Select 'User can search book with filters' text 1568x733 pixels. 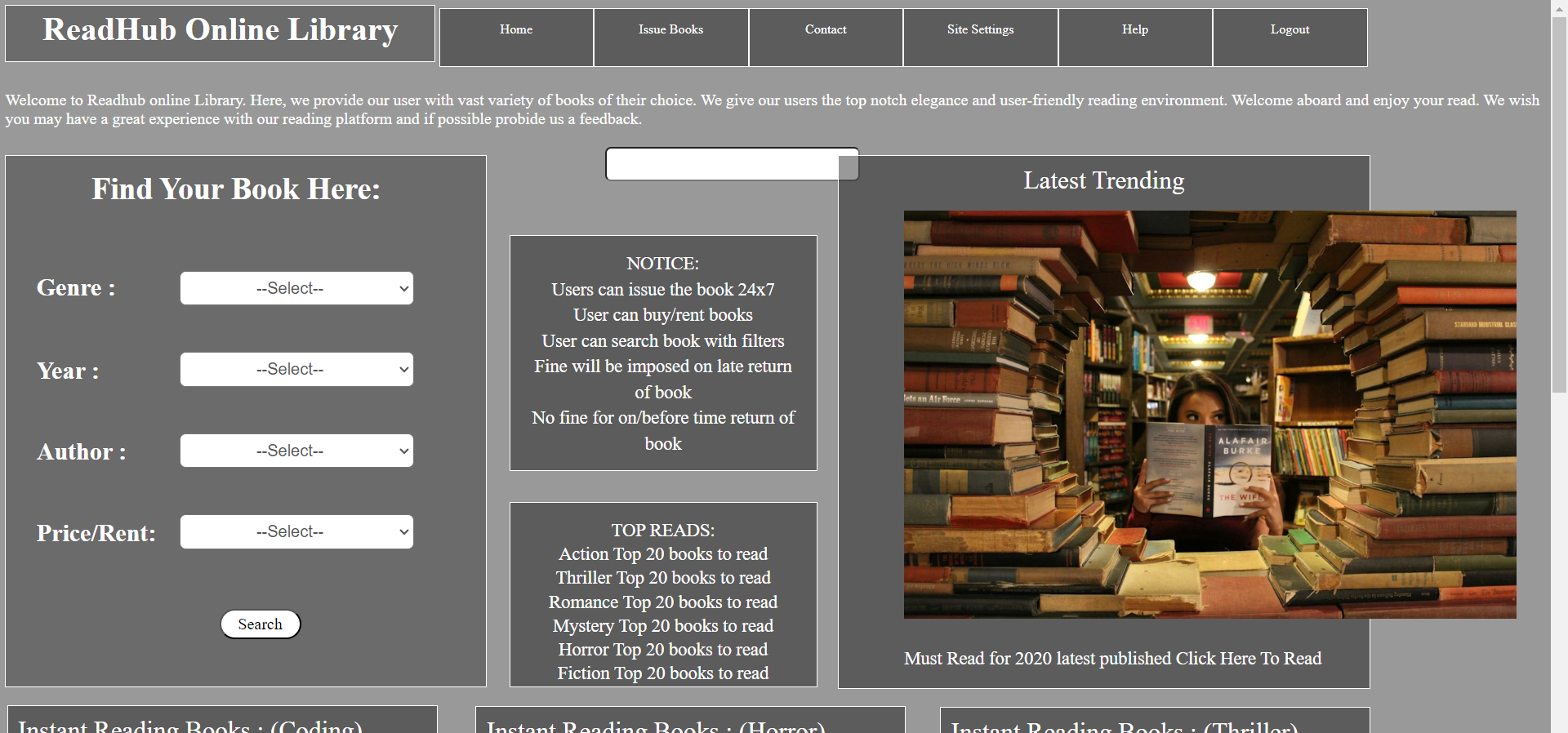(663, 341)
